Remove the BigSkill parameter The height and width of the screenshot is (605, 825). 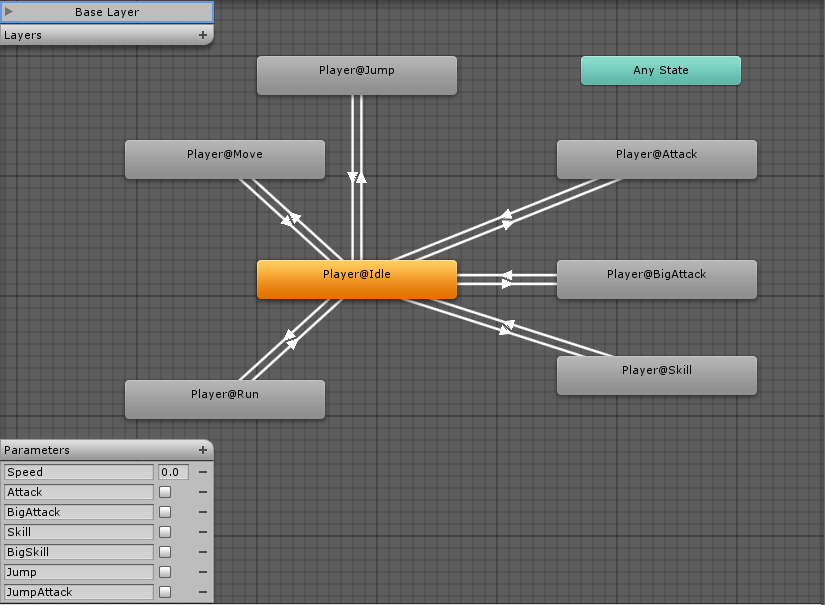pyautogui.click(x=203, y=552)
